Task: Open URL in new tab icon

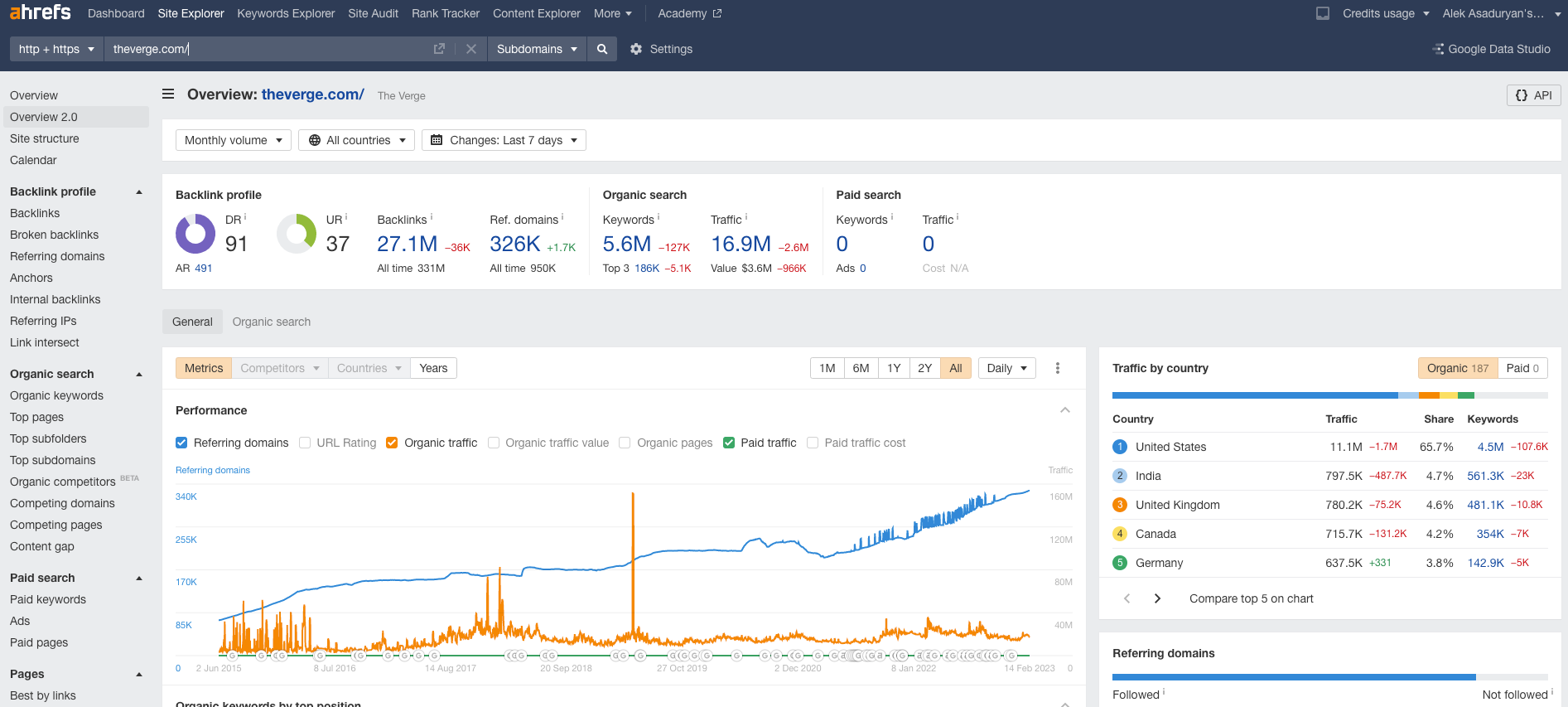Action: click(x=439, y=49)
